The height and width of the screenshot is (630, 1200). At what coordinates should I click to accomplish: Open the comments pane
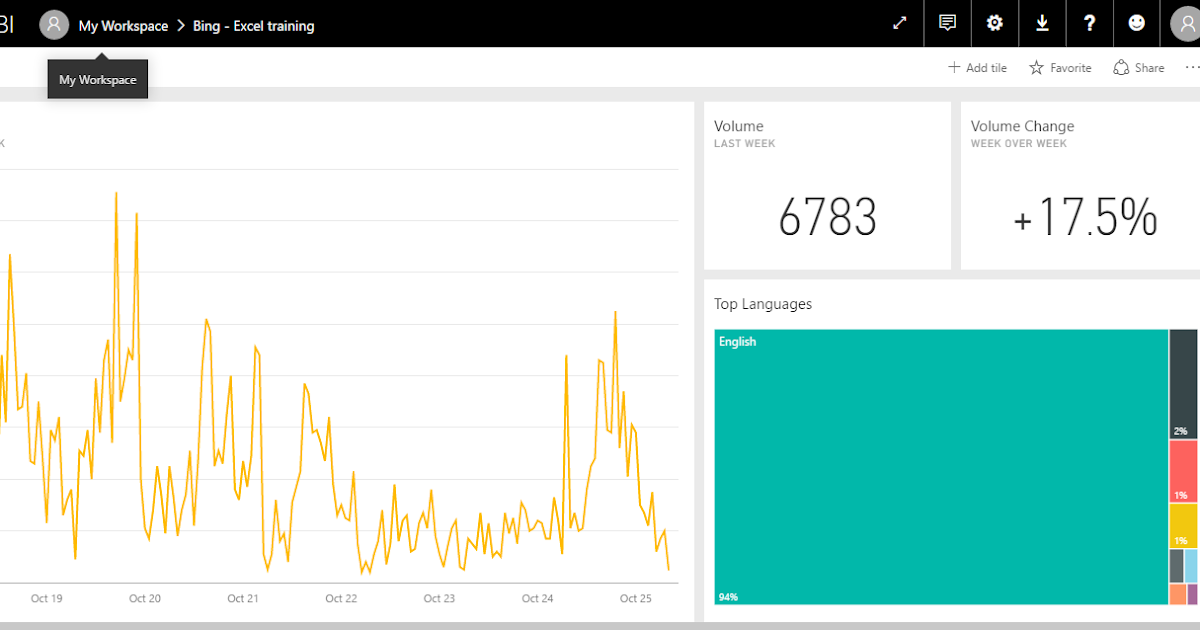(x=947, y=23)
